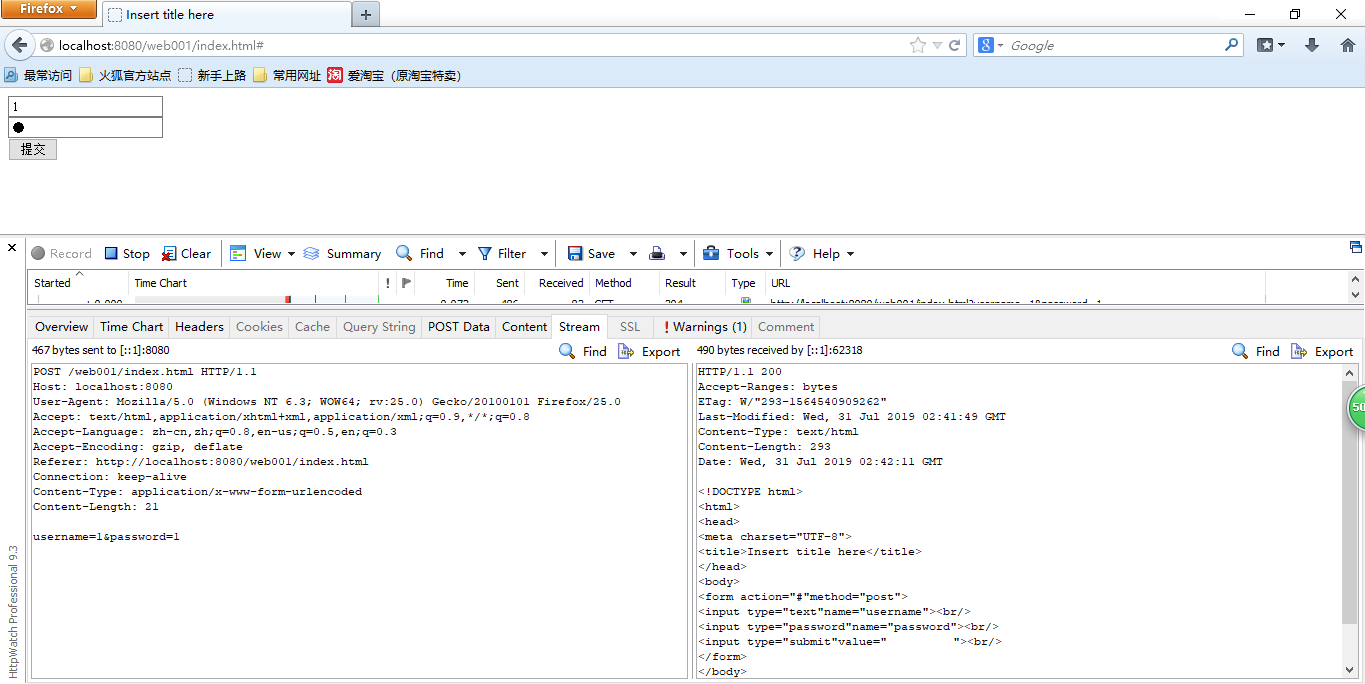This screenshot has width=1365, height=684.
Task: Click Find above the received stream pane
Action: 1256,351
